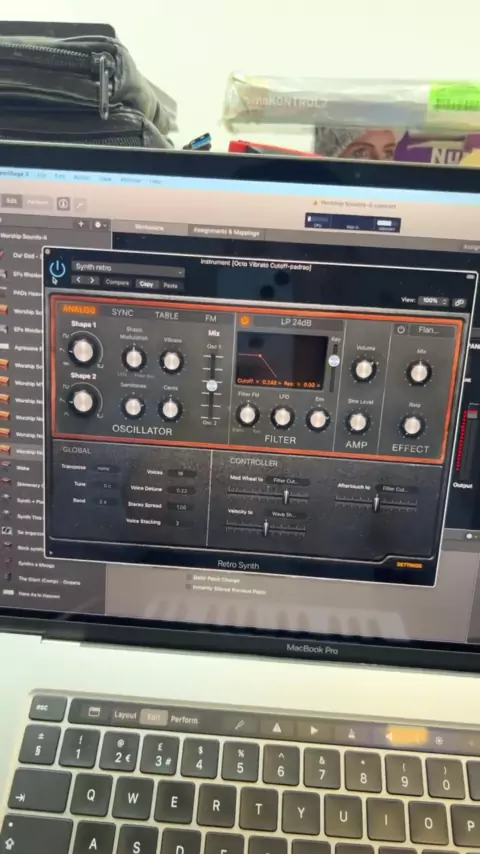This screenshot has width=480, height=854.
Task: Click the link icon beside View percentage
Action: pos(459,303)
